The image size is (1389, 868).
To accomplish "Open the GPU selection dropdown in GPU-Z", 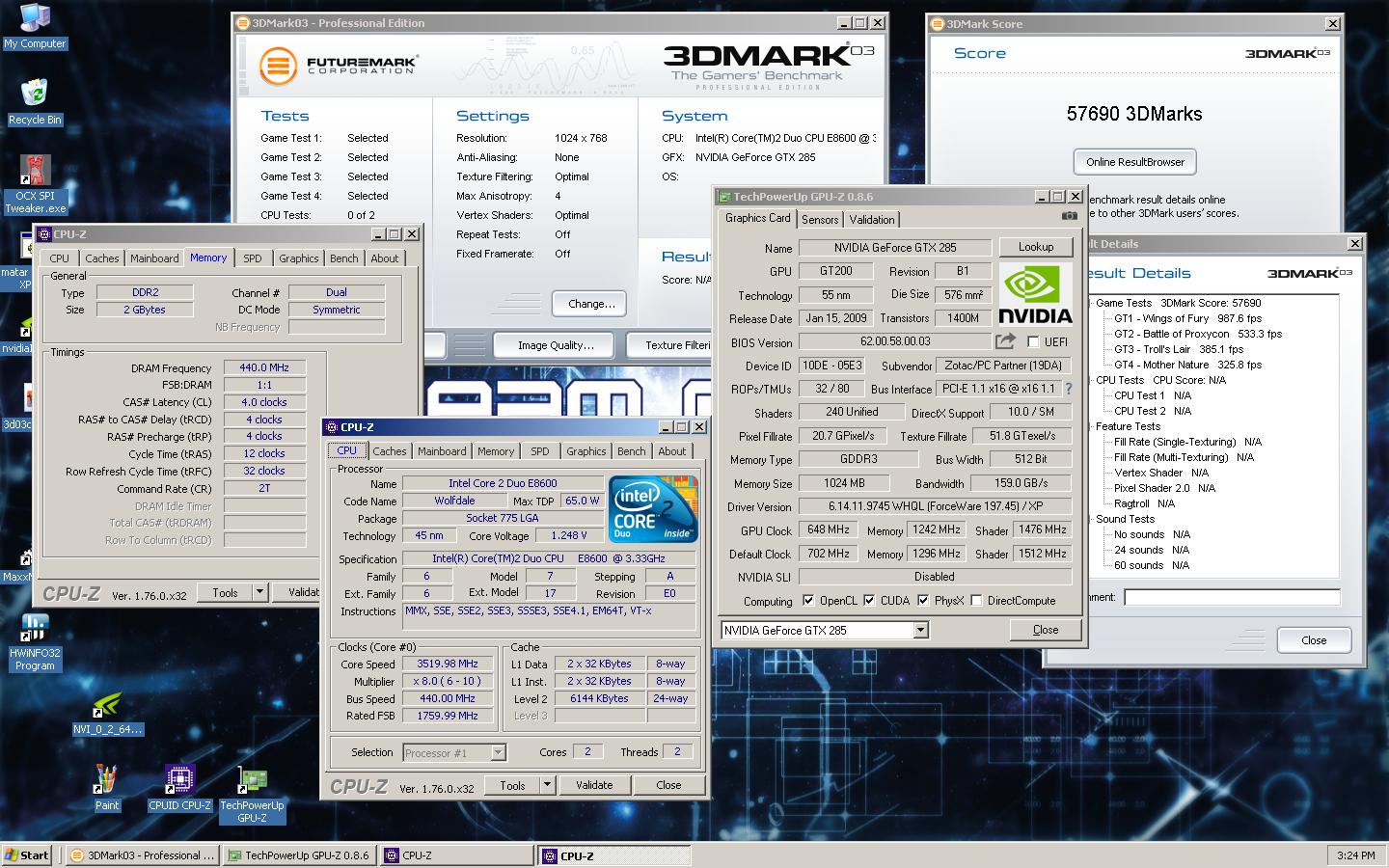I will (920, 630).
